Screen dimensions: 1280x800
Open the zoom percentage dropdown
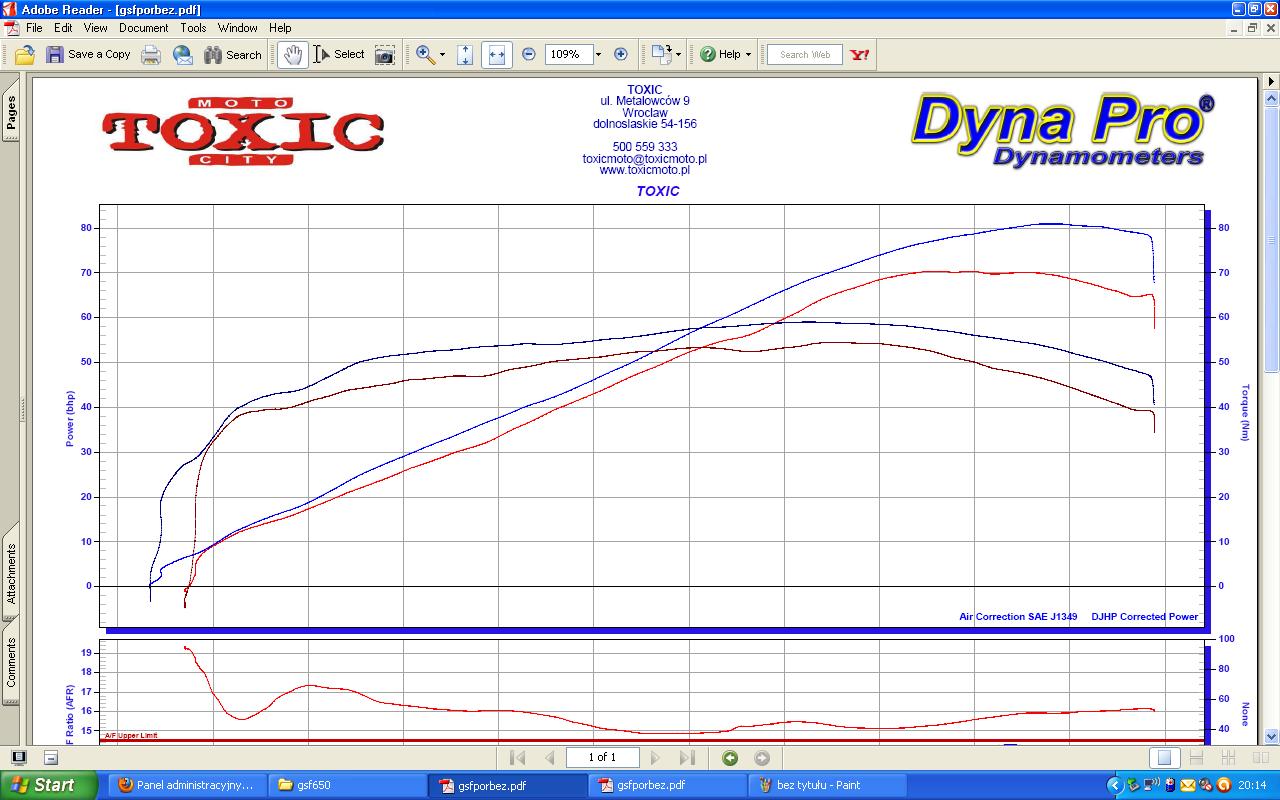598,55
